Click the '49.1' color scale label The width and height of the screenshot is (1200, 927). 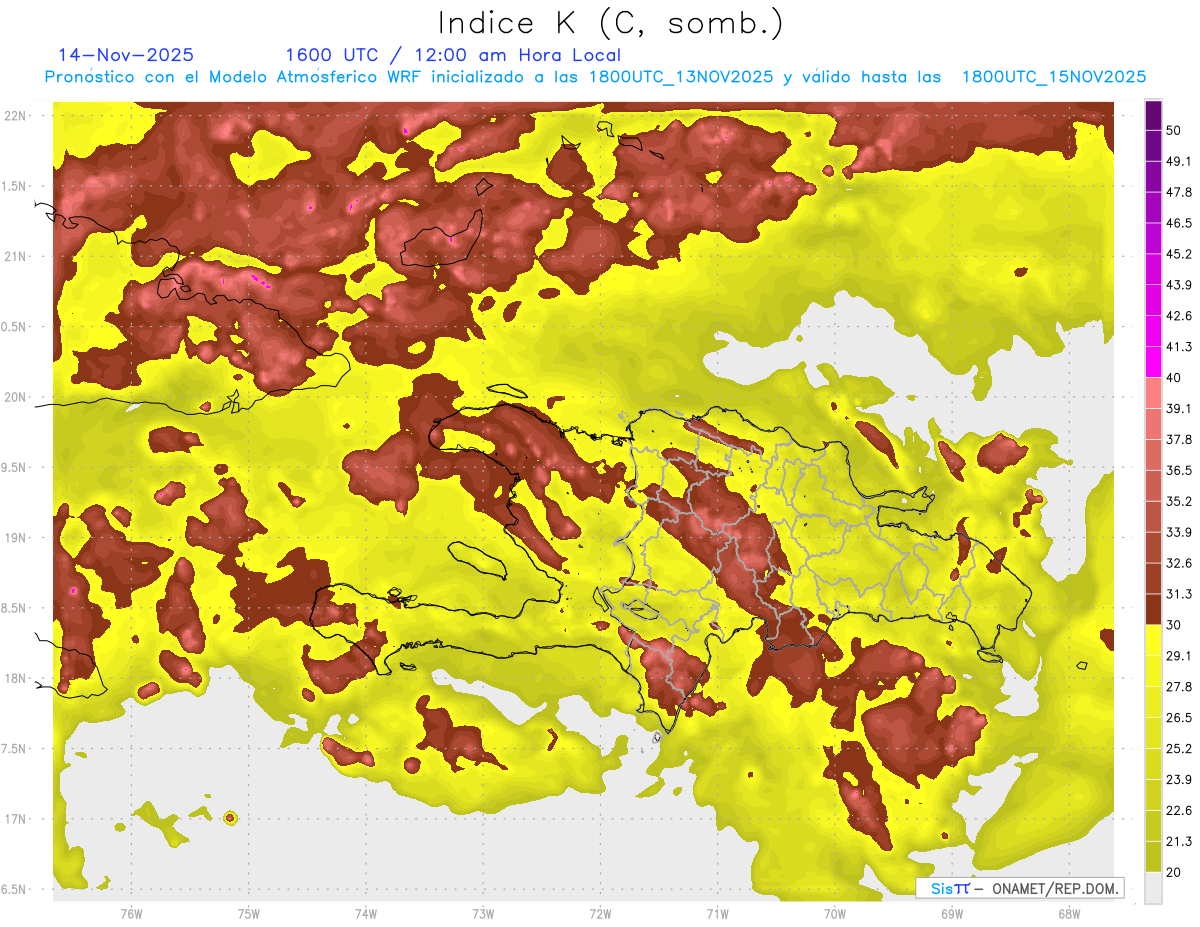tap(1178, 161)
